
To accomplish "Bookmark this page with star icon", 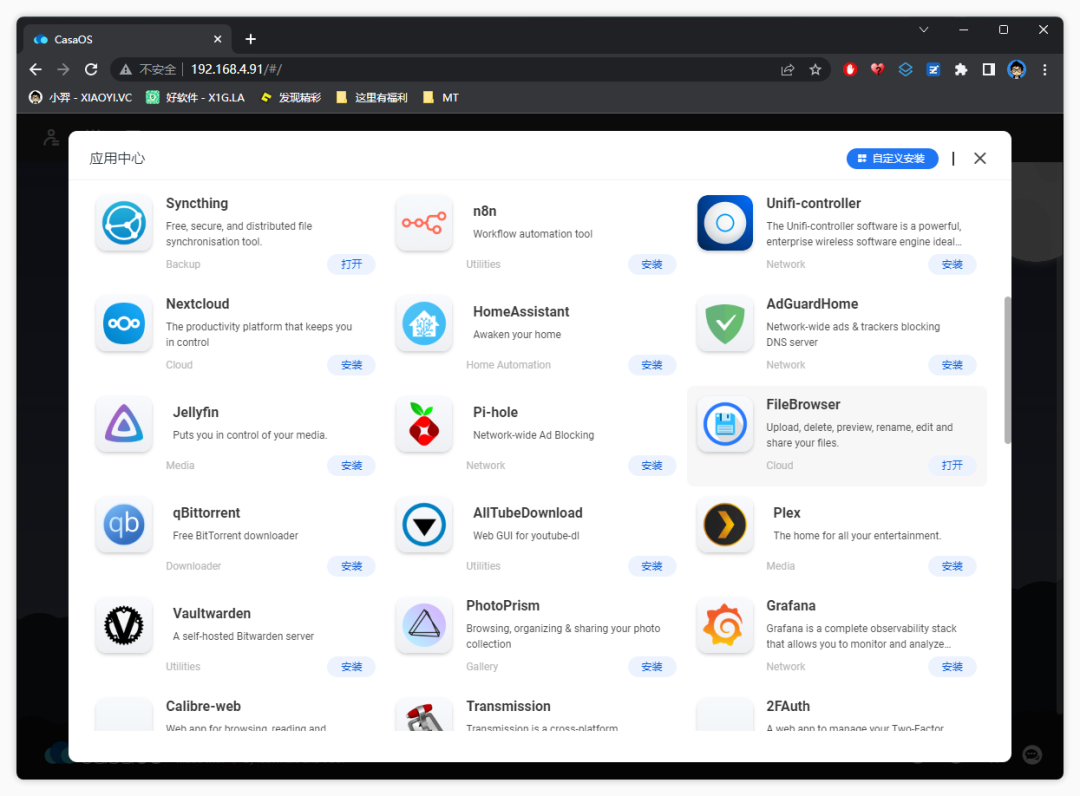I will pos(815,70).
